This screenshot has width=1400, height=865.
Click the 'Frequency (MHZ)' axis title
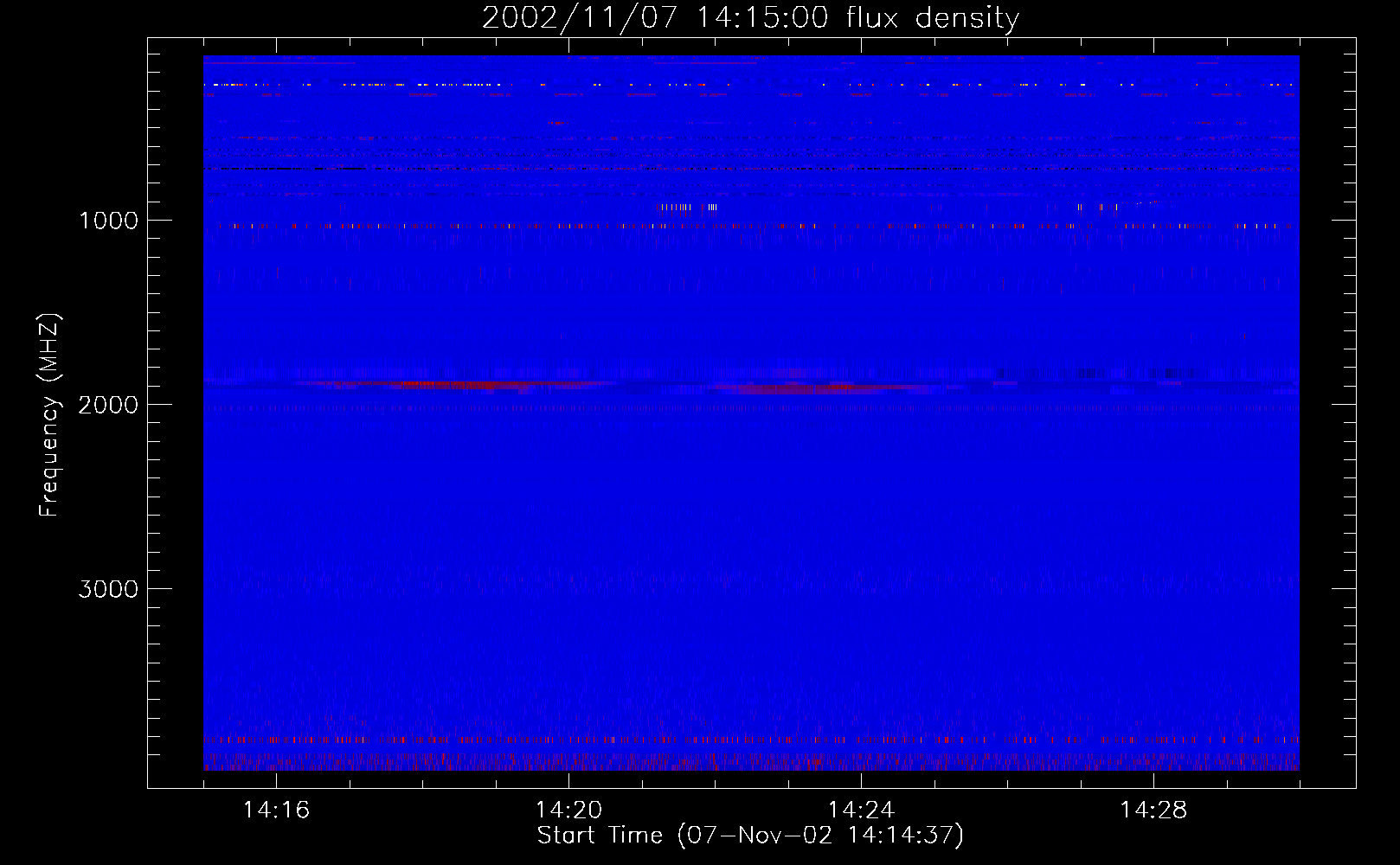[49, 415]
